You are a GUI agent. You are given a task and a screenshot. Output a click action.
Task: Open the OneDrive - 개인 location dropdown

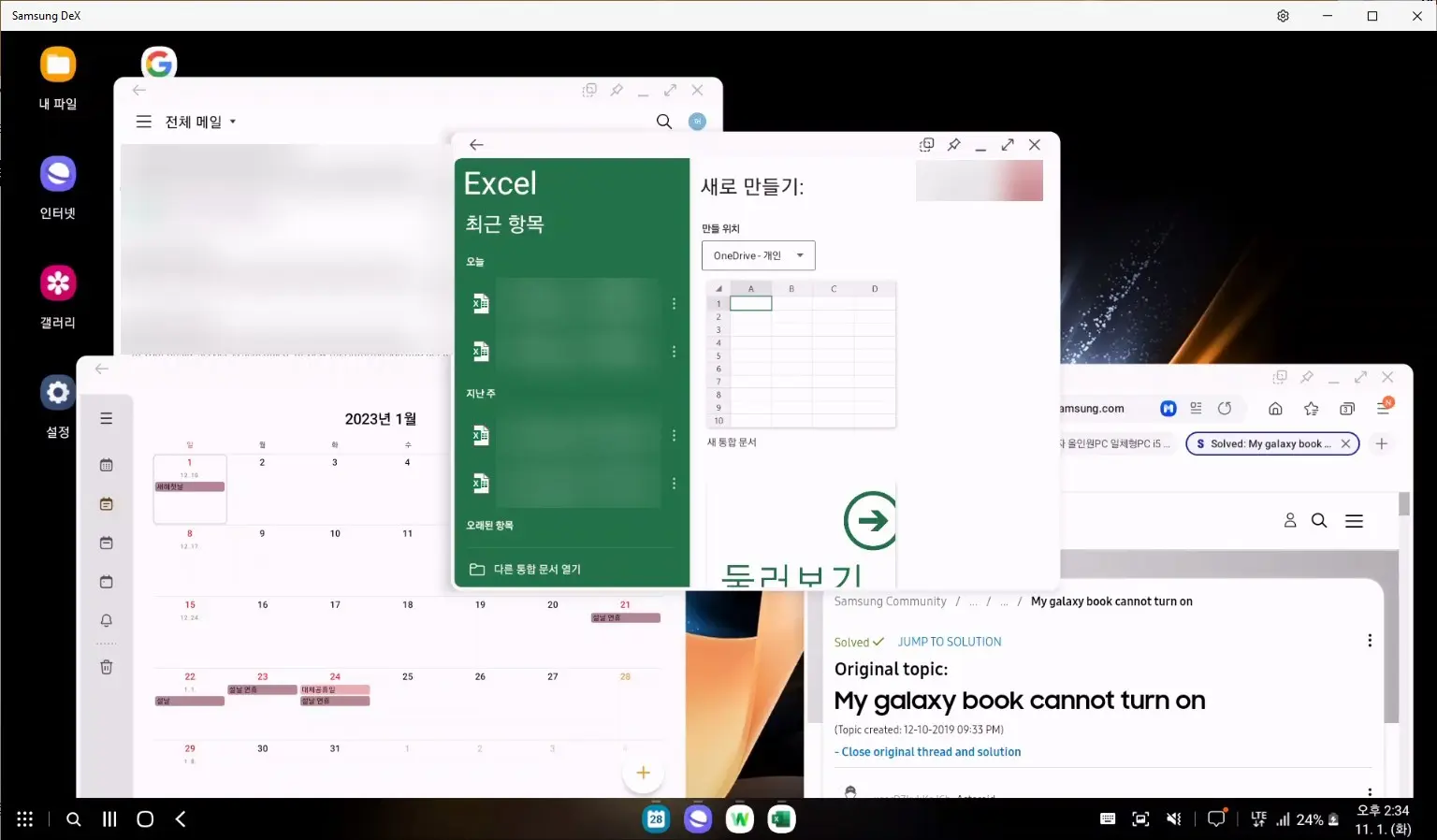(758, 255)
